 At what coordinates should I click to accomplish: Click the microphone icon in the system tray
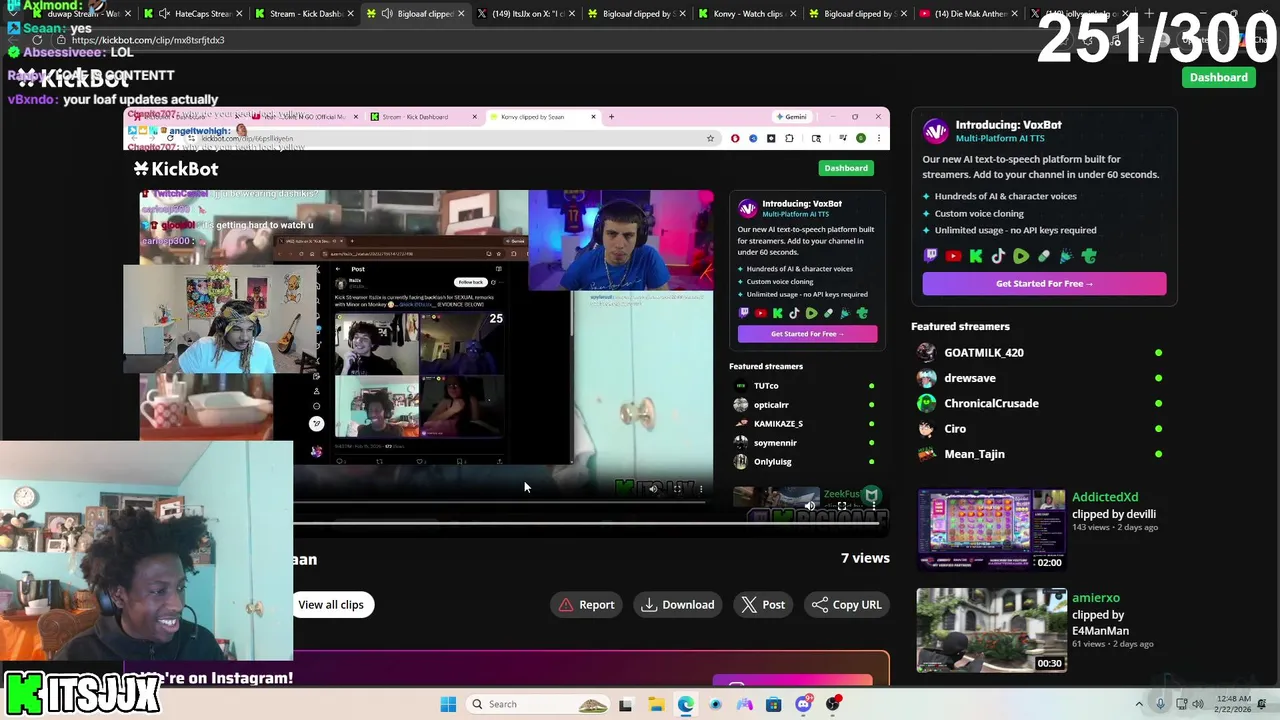coord(1160,704)
